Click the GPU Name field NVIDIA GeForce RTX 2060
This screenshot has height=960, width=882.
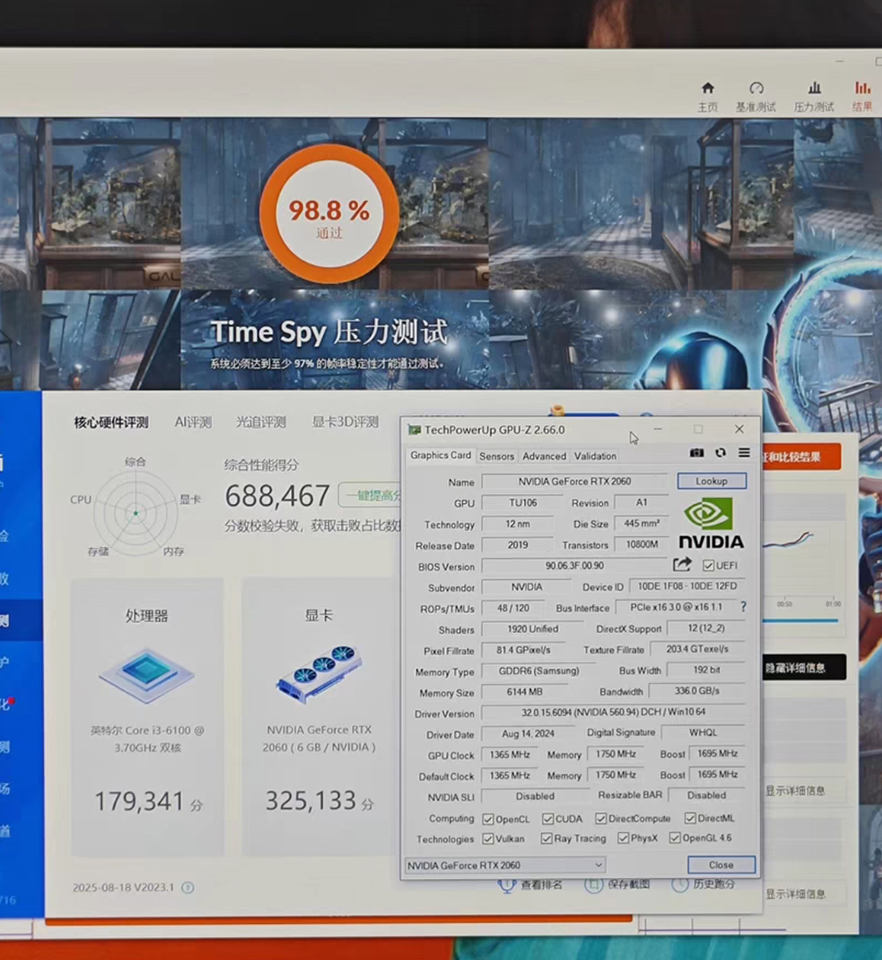coord(573,482)
